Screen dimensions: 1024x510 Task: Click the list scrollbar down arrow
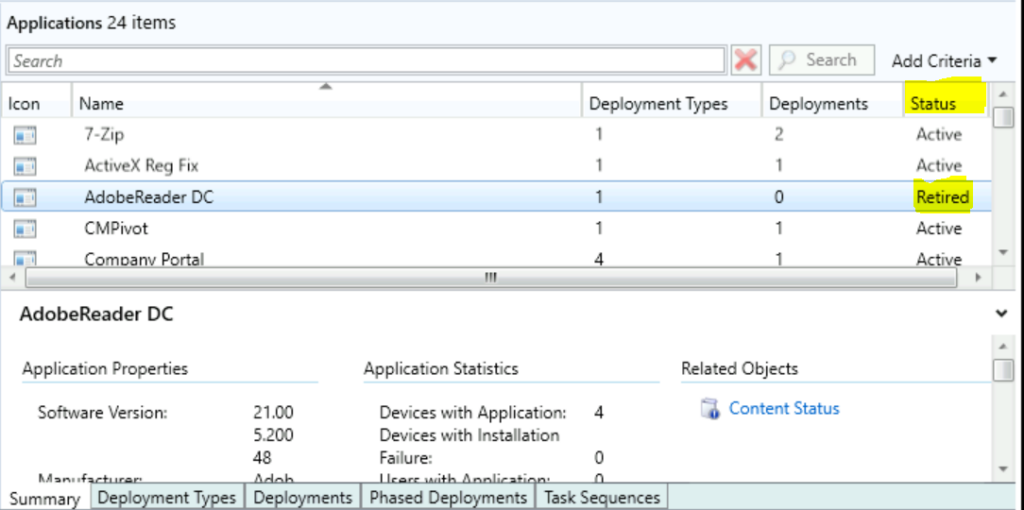click(x=1002, y=253)
